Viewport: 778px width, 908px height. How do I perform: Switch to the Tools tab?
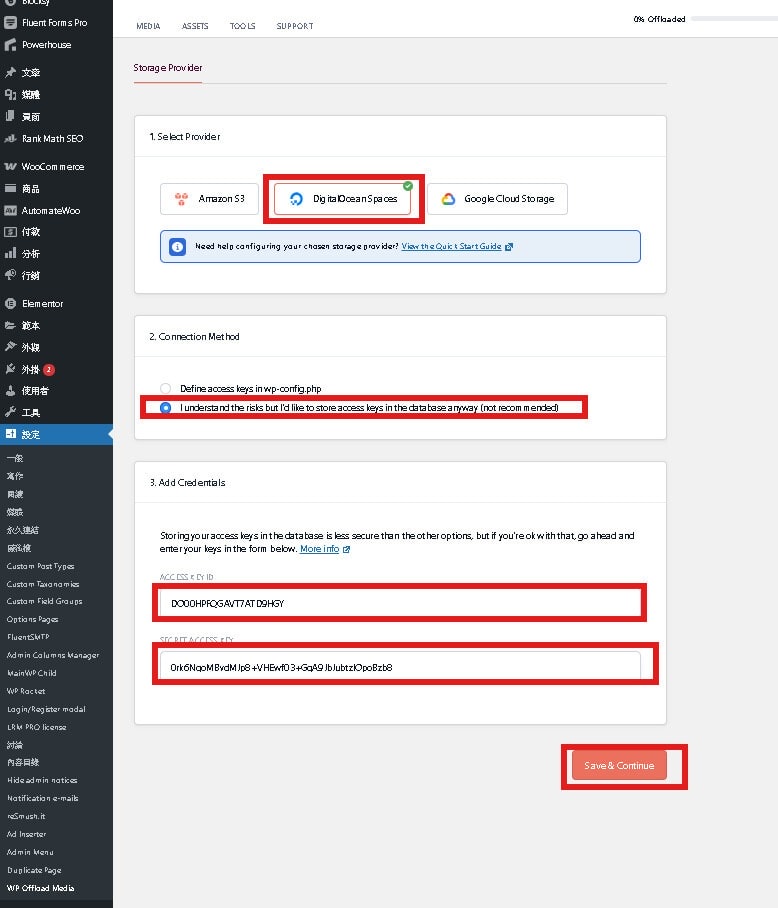242,26
